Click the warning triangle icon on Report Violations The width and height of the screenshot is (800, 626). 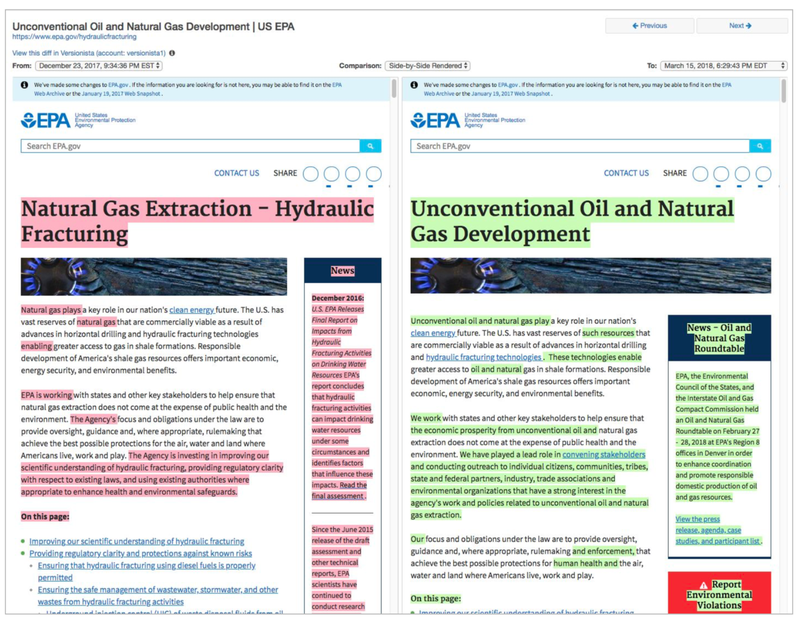tap(704, 585)
